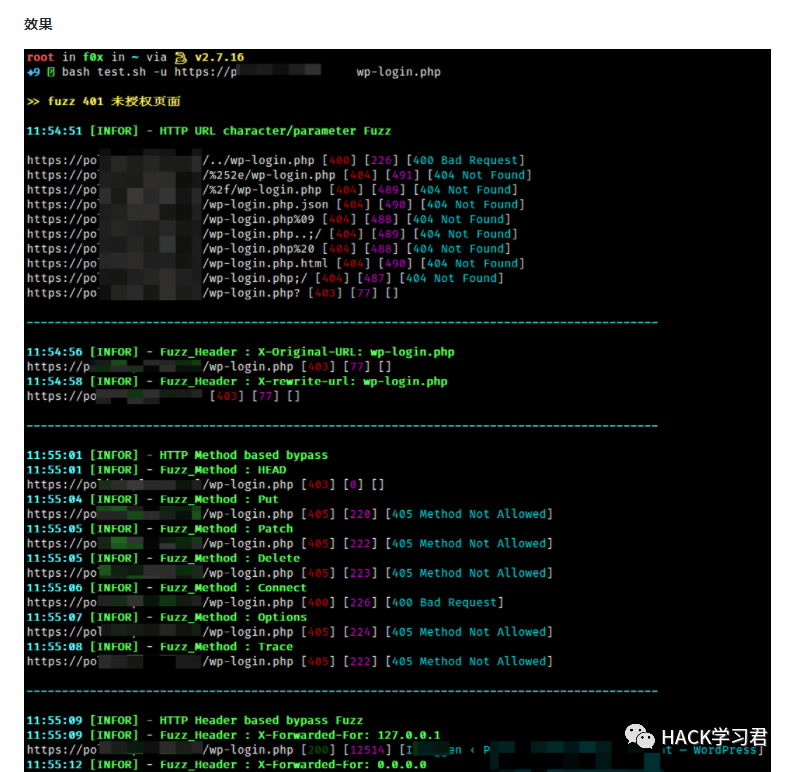Click the Fuzz_Method : Put line

(153, 499)
